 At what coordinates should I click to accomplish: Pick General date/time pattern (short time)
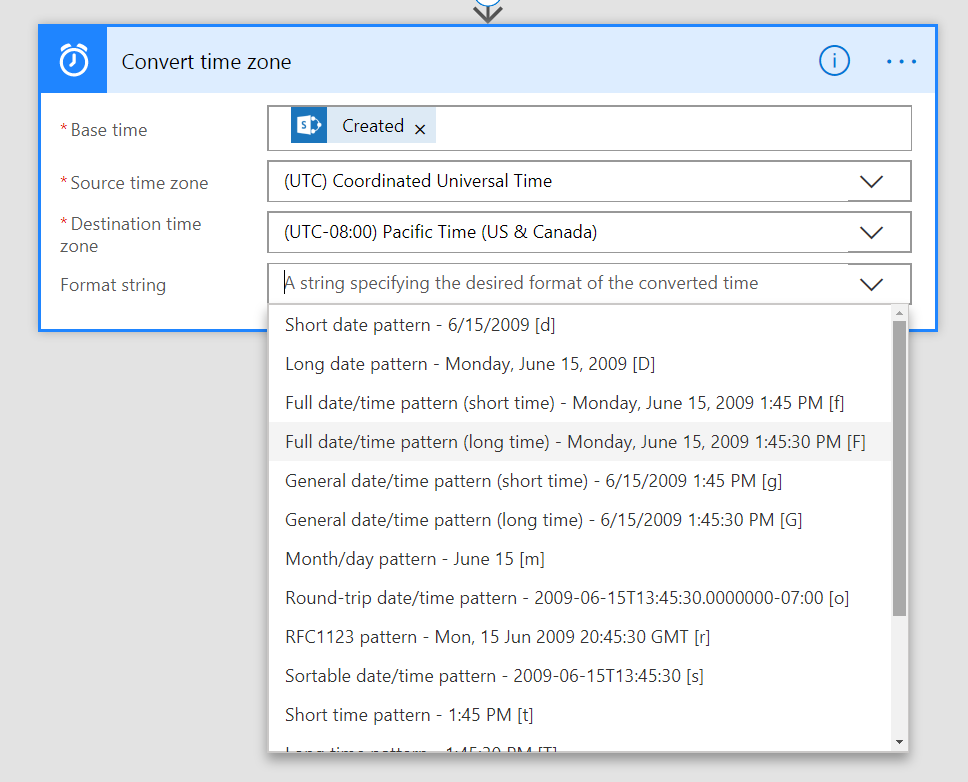[x=533, y=481]
